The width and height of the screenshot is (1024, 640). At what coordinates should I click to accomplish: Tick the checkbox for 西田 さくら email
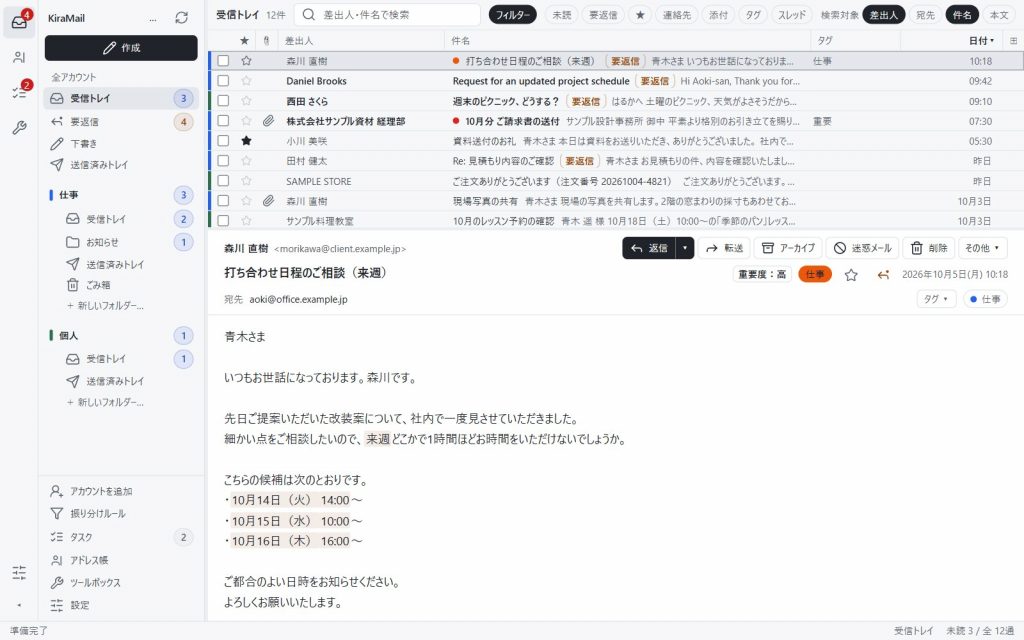(x=223, y=101)
